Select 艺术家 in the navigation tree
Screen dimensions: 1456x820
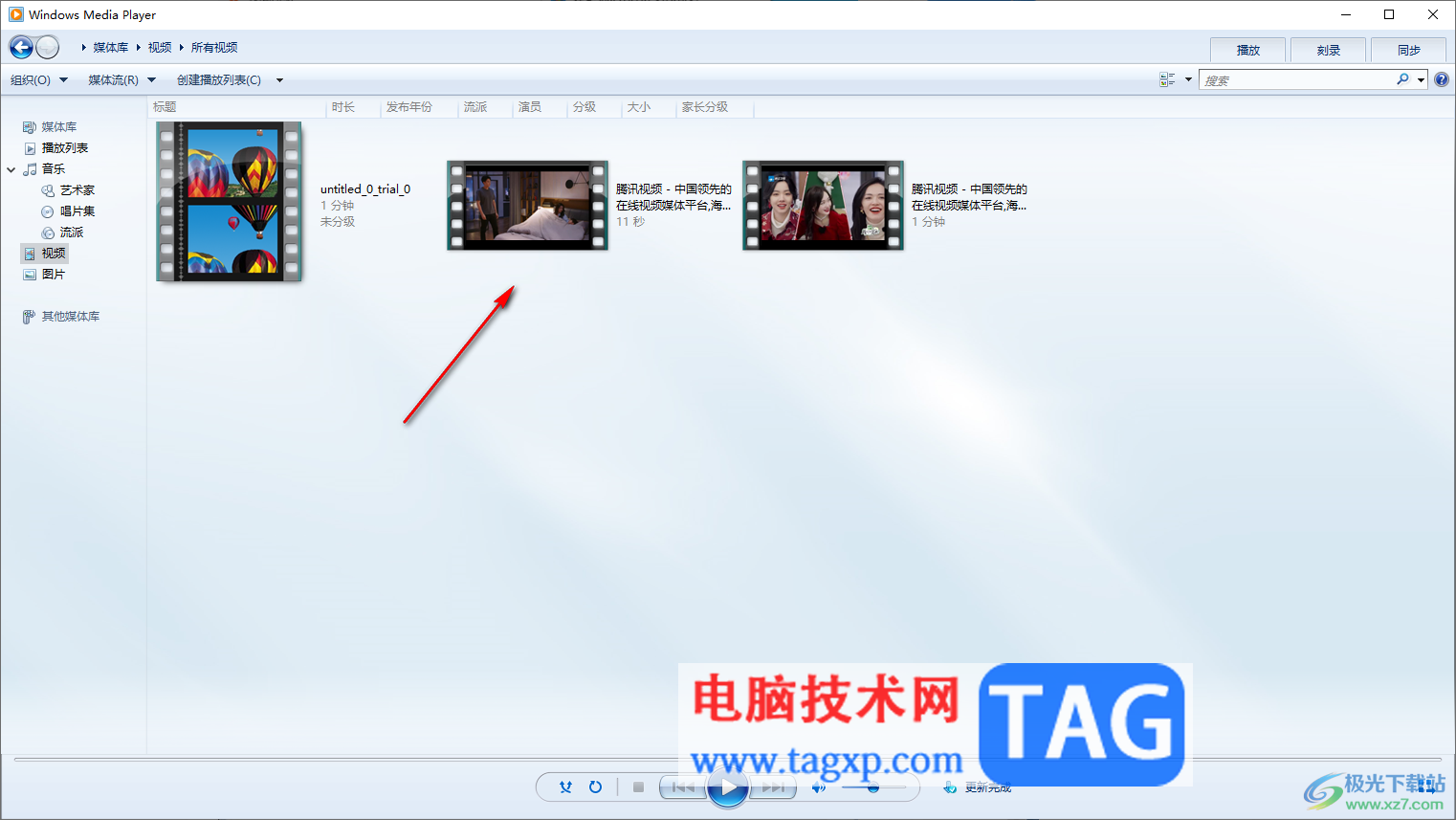(x=77, y=190)
